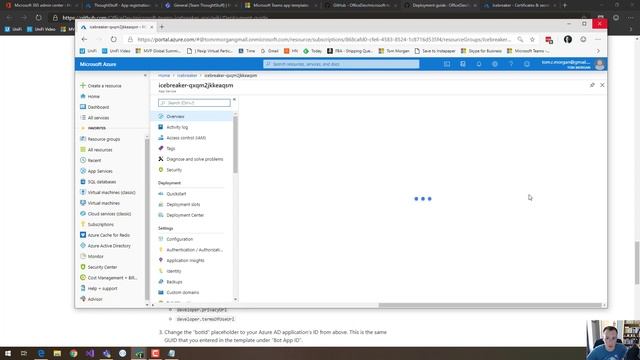Collapse the Azure left sidebar
This screenshot has height=360, width=640.
point(145,76)
